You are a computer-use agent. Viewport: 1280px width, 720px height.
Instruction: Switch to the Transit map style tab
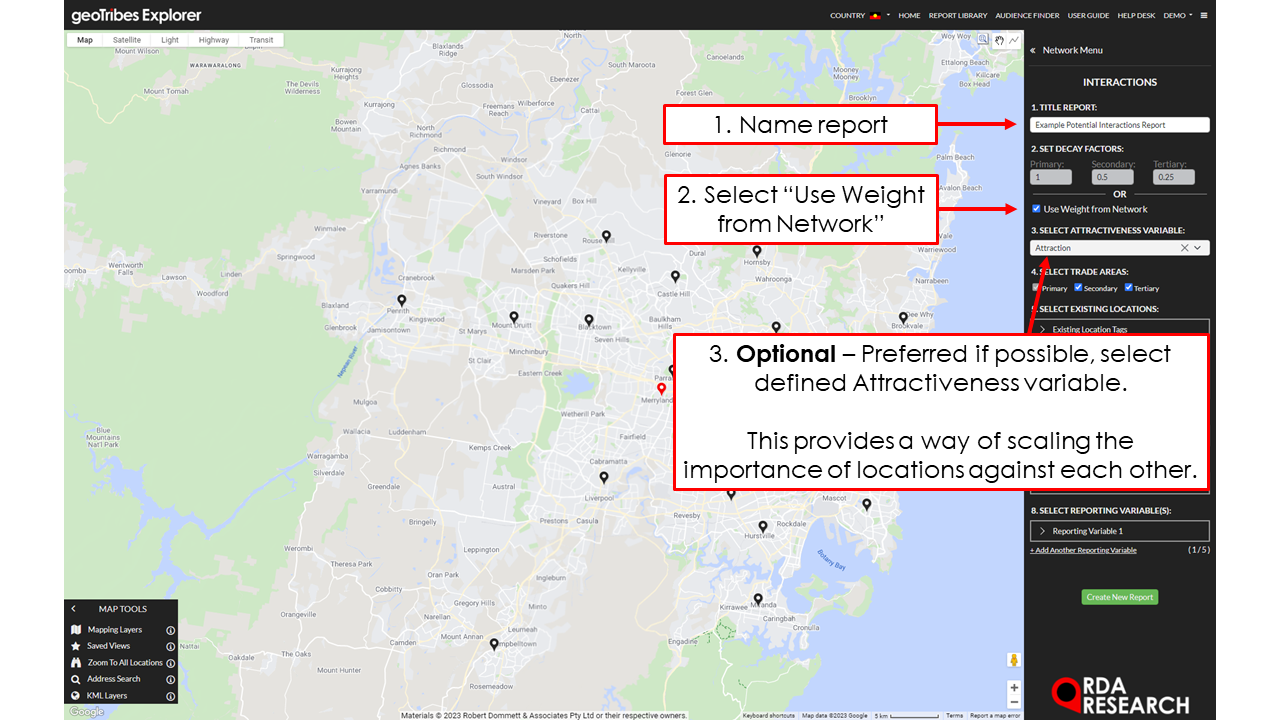pyautogui.click(x=261, y=40)
